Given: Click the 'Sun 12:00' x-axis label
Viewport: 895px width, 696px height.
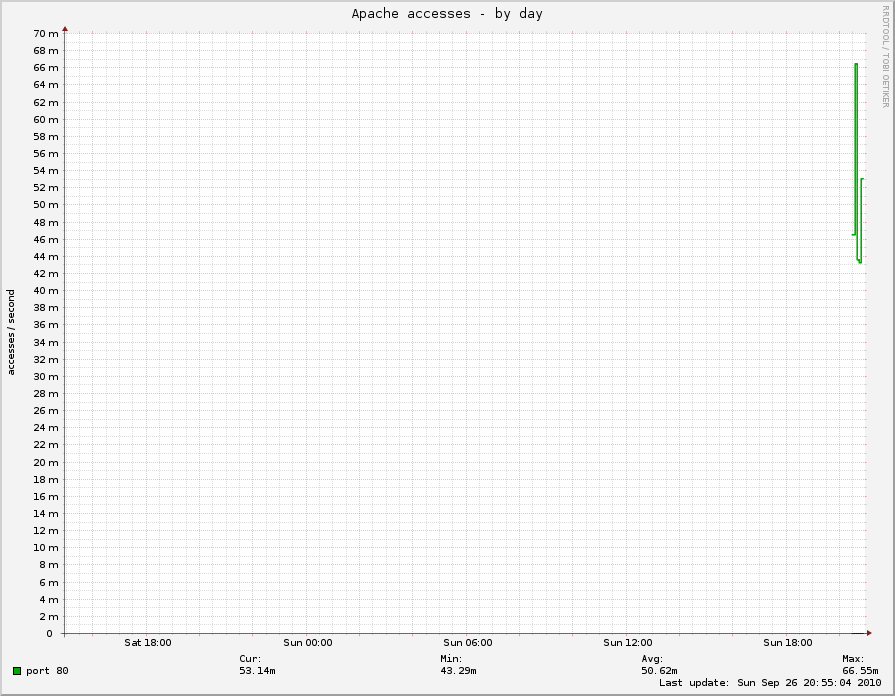Looking at the screenshot, I should click(628, 642).
